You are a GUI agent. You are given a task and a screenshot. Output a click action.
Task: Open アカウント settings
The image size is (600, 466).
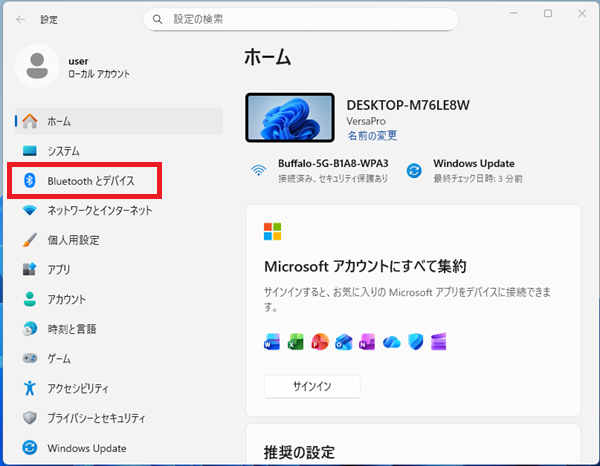coord(119,299)
